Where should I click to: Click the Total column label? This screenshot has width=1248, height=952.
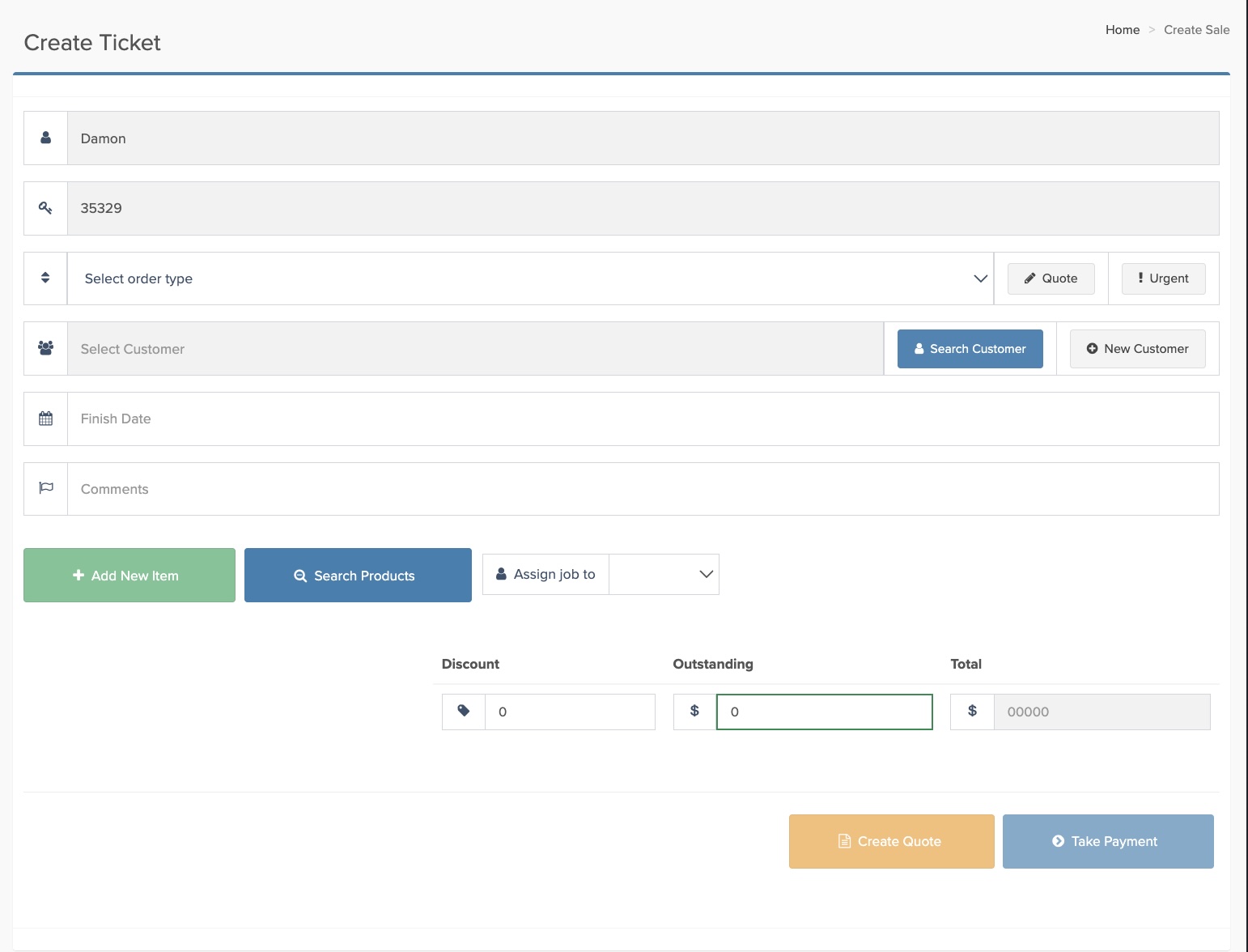(x=966, y=664)
